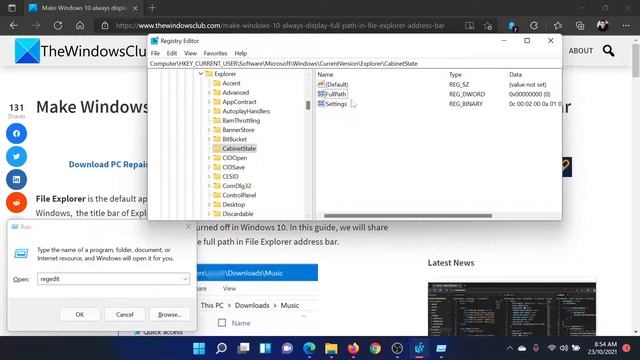Image resolution: width=640 pixels, height=360 pixels.
Task: Open the Favorites menu in Registry Editor
Action: point(215,53)
